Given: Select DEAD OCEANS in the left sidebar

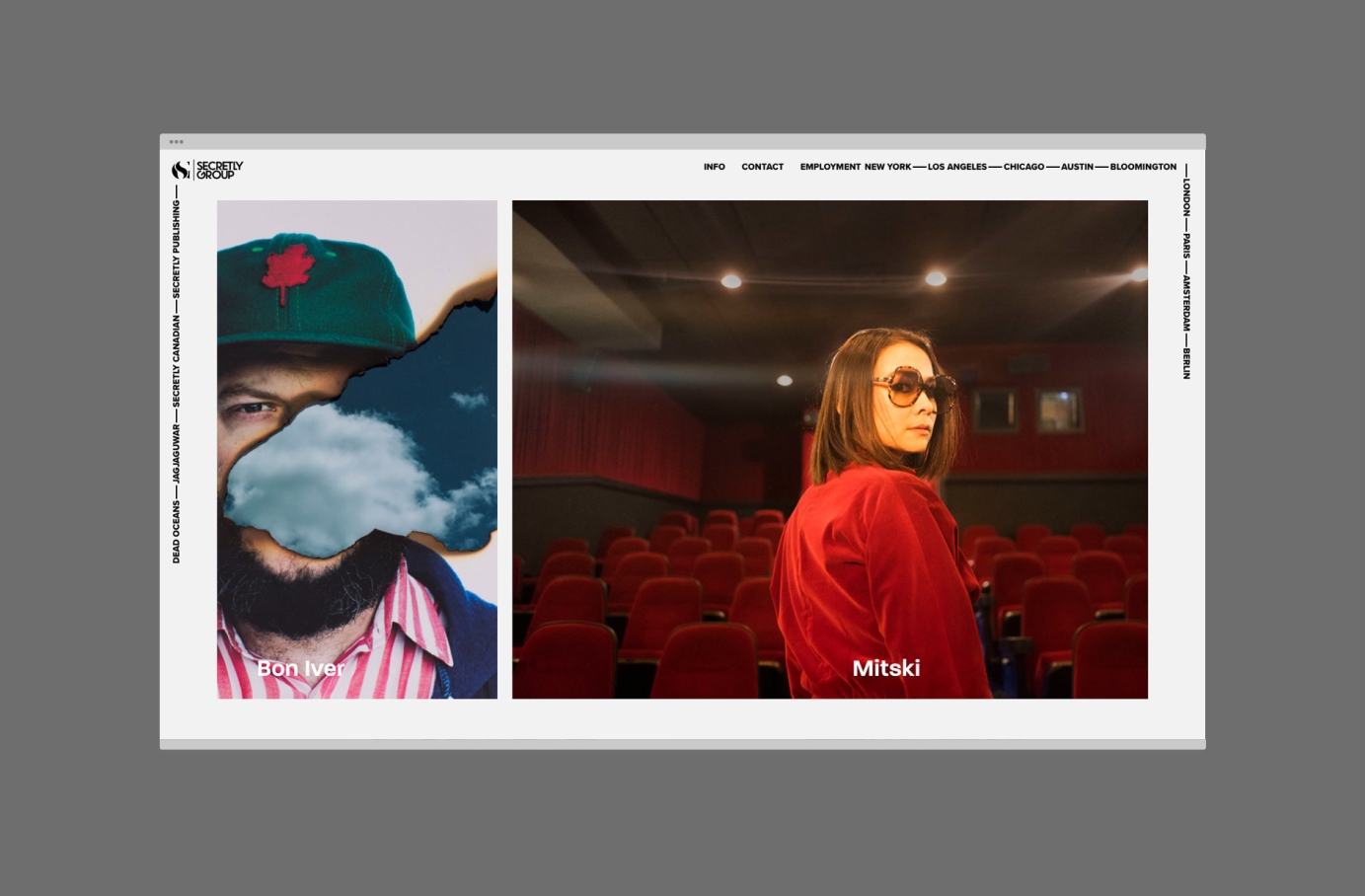Looking at the screenshot, I should click(x=176, y=530).
